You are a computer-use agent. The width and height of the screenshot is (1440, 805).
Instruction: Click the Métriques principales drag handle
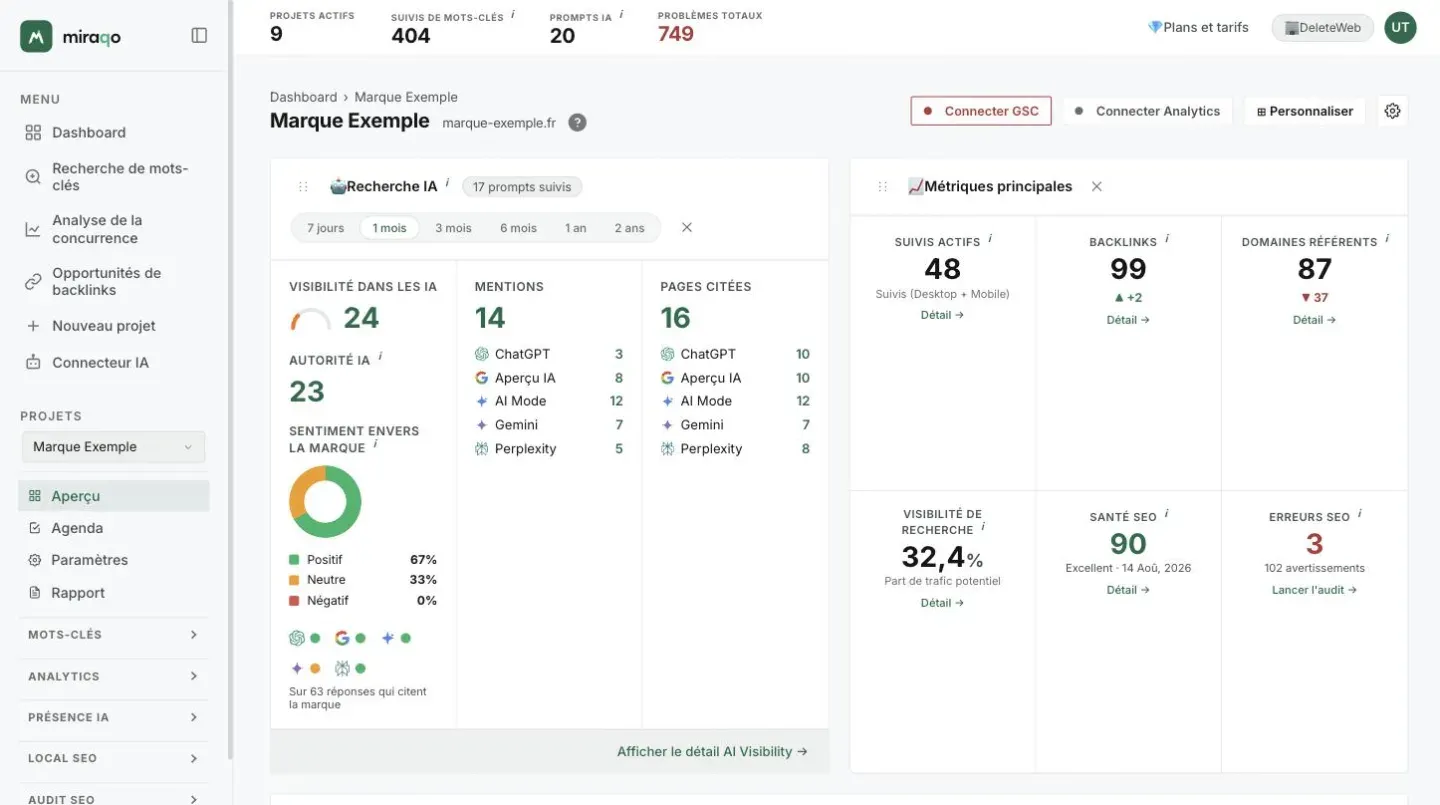[x=882, y=187]
